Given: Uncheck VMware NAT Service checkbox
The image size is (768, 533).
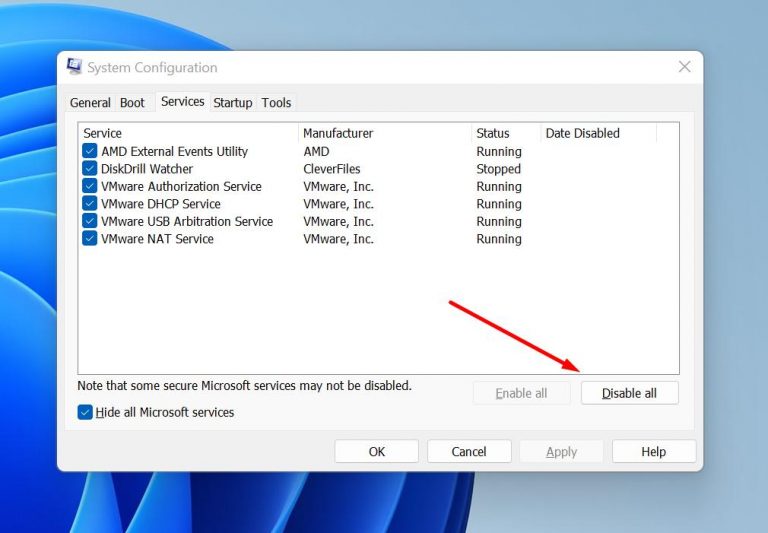Looking at the screenshot, I should click(90, 239).
